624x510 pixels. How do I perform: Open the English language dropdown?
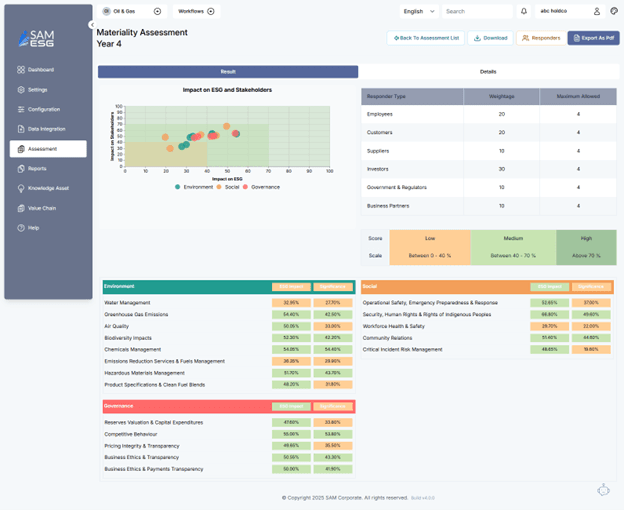[x=418, y=11]
